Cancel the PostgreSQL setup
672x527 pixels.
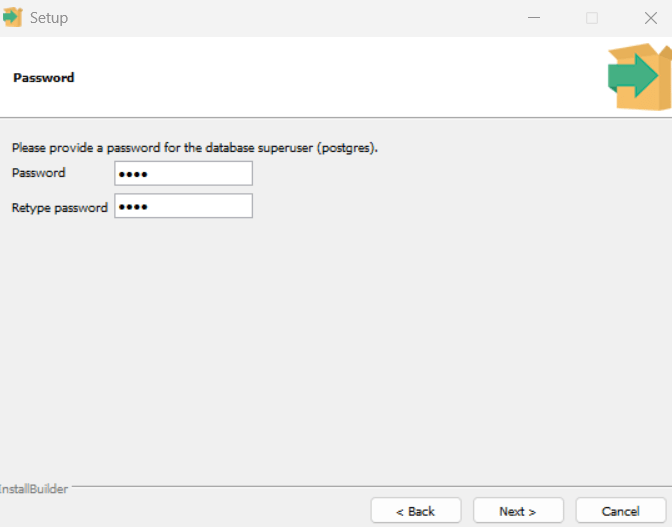621,511
